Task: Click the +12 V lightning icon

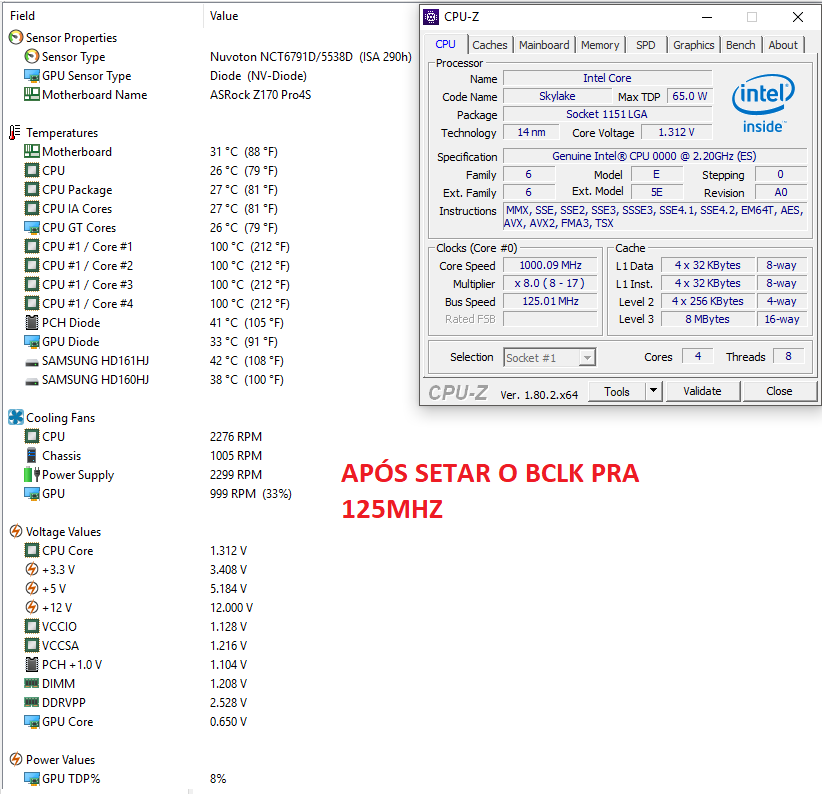Action: pyautogui.click(x=32, y=607)
